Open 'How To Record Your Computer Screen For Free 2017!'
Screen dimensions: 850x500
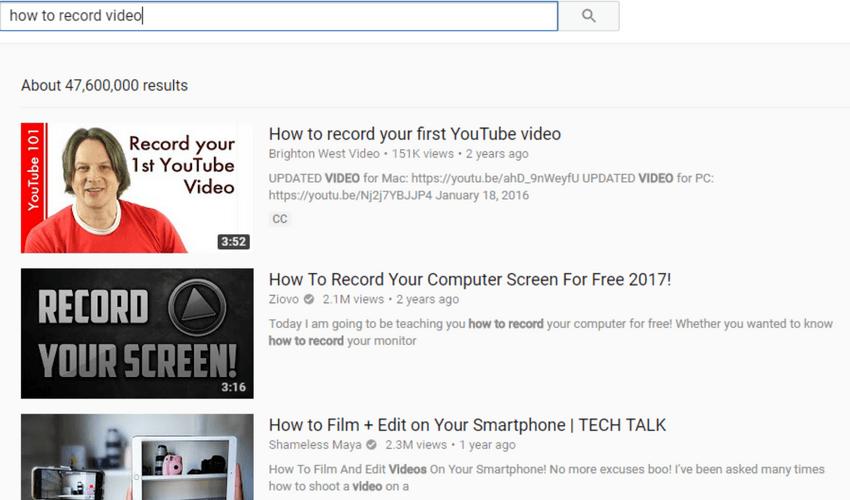pos(470,279)
